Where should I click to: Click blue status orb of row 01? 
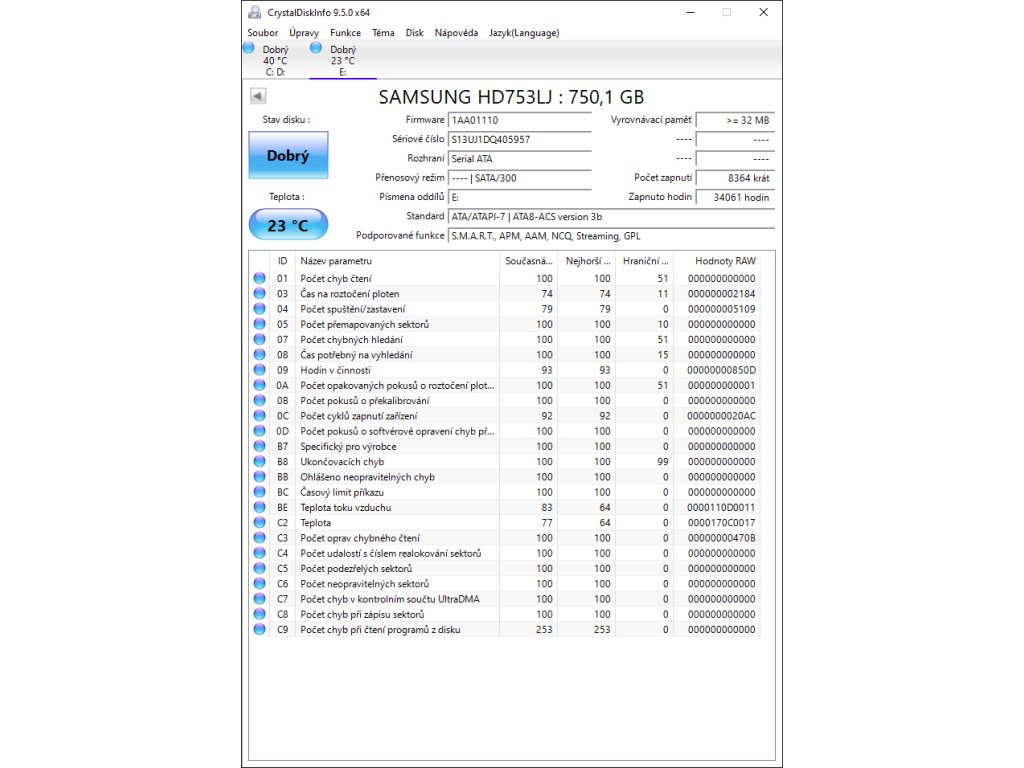pos(260,278)
